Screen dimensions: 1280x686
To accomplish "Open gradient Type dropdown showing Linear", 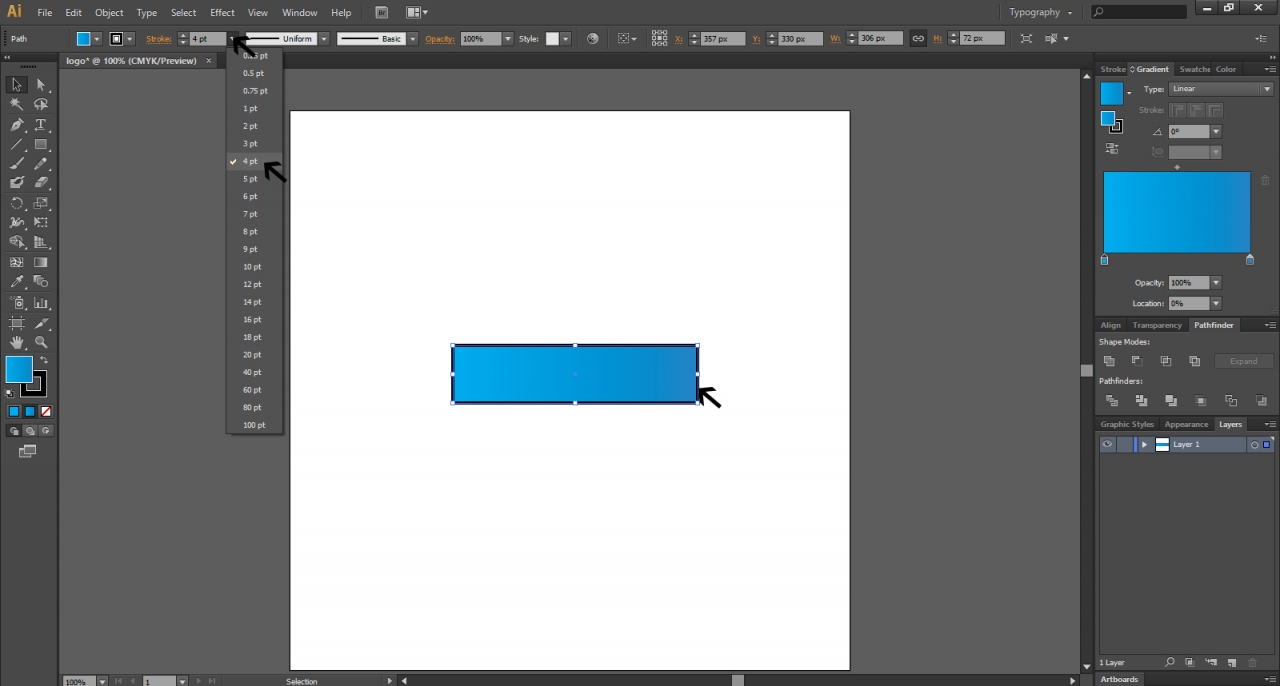I will coord(1221,89).
